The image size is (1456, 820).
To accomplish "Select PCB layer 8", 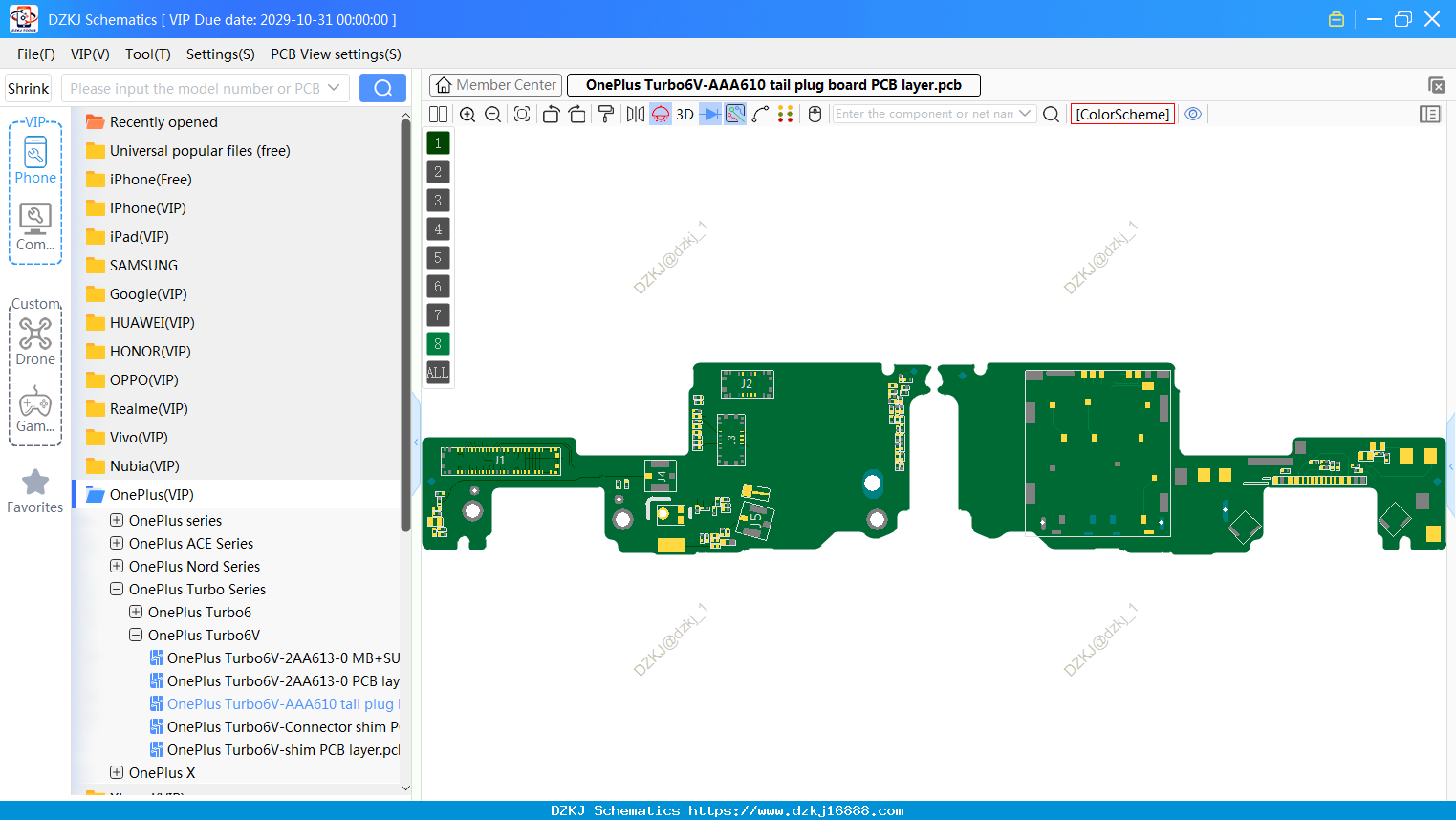I will [438, 344].
